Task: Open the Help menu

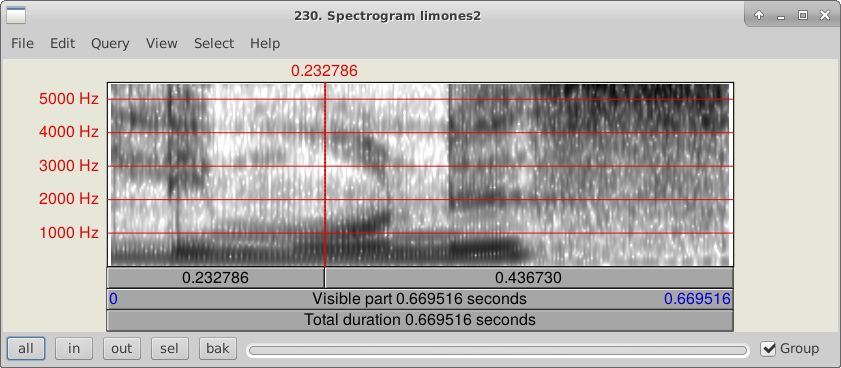Action: tap(265, 43)
